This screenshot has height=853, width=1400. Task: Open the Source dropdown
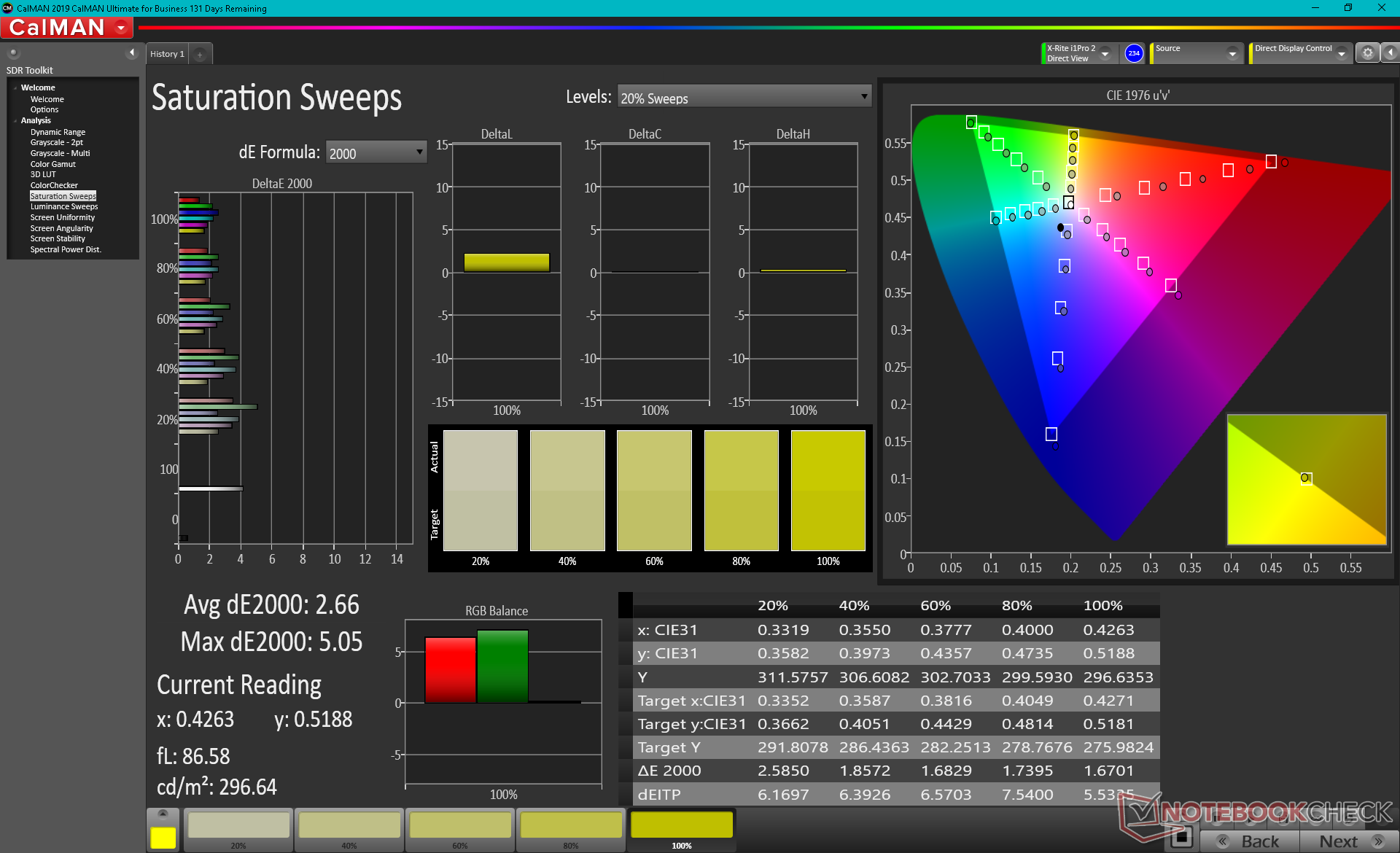click(1232, 53)
